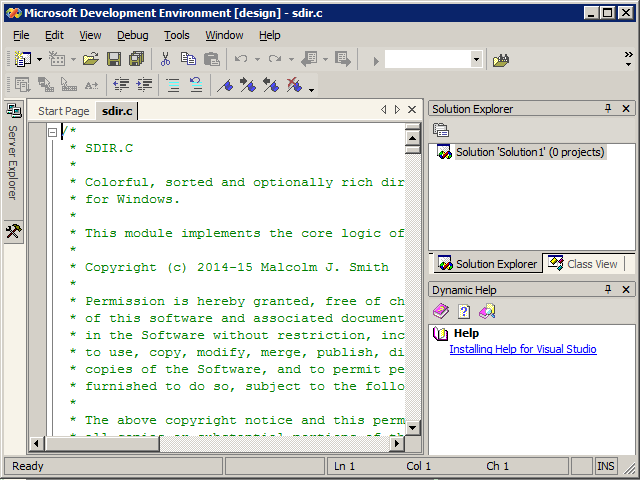This screenshot has width=640, height=480.
Task: Open the New Project dropdown arrow
Action: pyautogui.click(x=39, y=60)
